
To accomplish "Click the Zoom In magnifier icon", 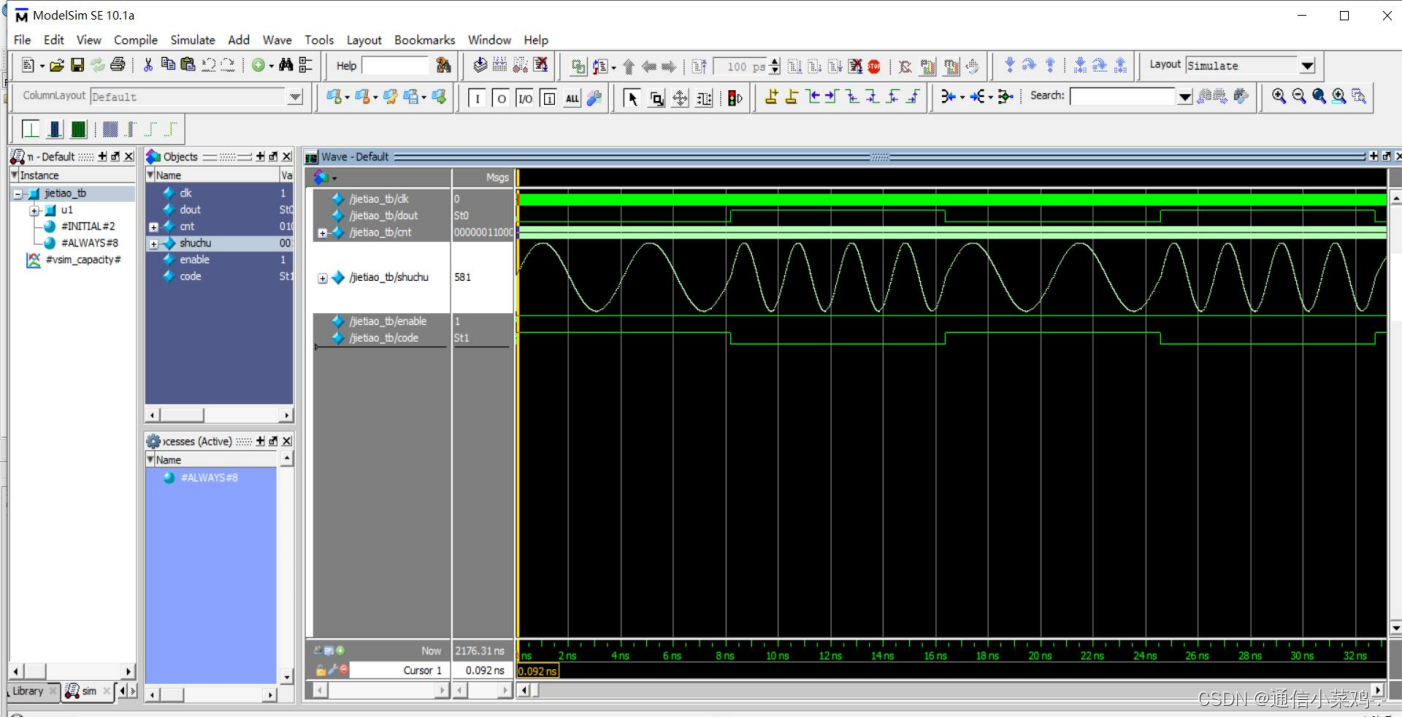I will click(1279, 96).
